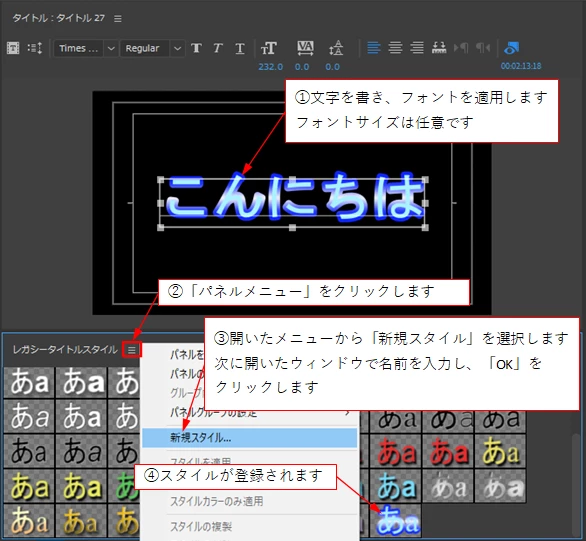Image resolution: width=586 pixels, height=541 pixels.
Task: Align text left
Action: 374,48
